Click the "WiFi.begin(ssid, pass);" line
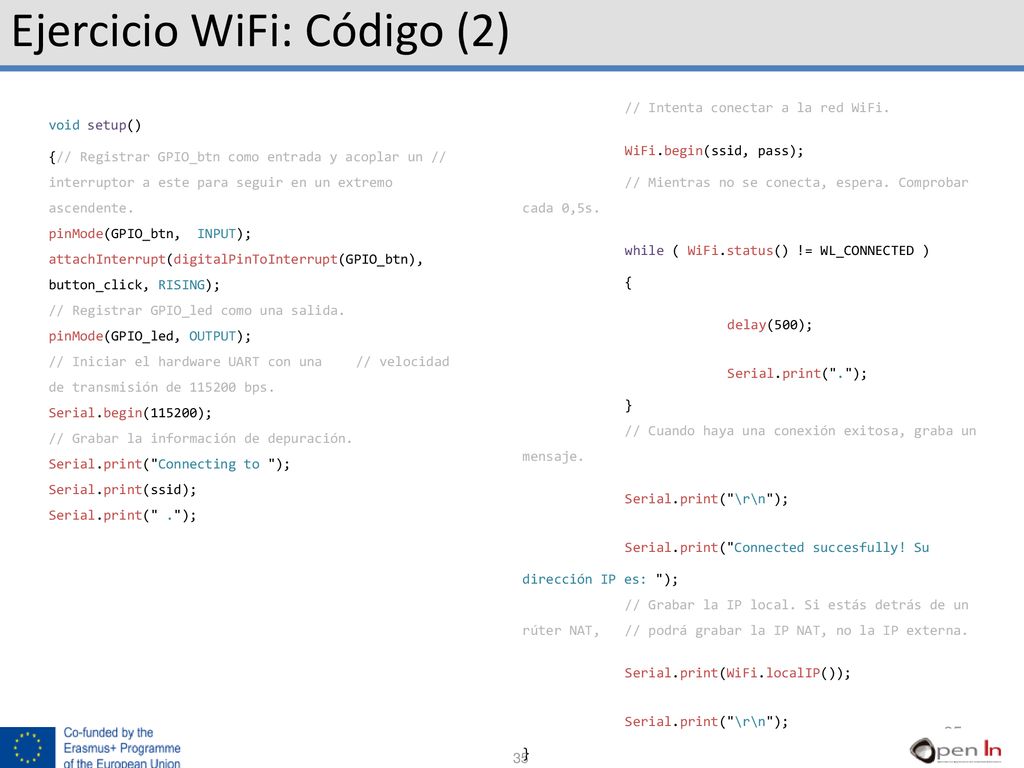The image size is (1024, 768). click(x=714, y=151)
